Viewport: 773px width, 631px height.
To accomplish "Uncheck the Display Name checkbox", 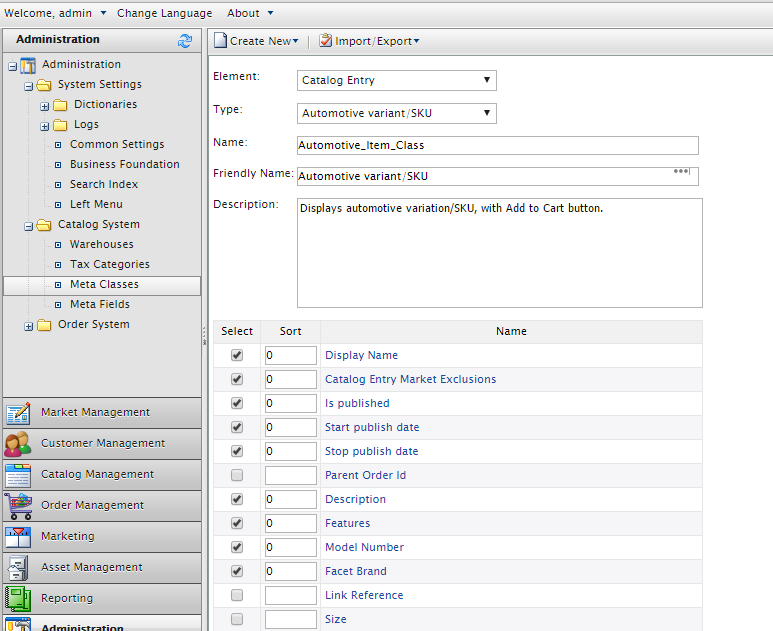I will coord(237,355).
